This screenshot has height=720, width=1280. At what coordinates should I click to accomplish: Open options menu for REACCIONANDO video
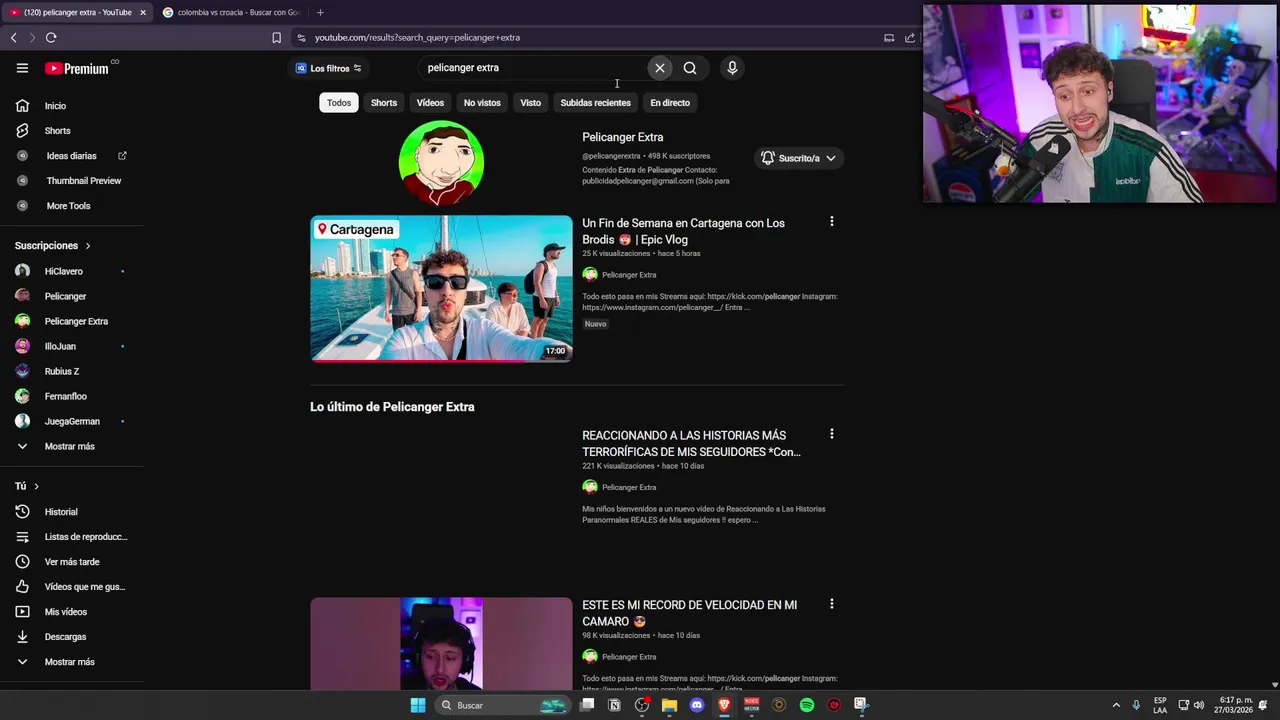pyautogui.click(x=831, y=434)
